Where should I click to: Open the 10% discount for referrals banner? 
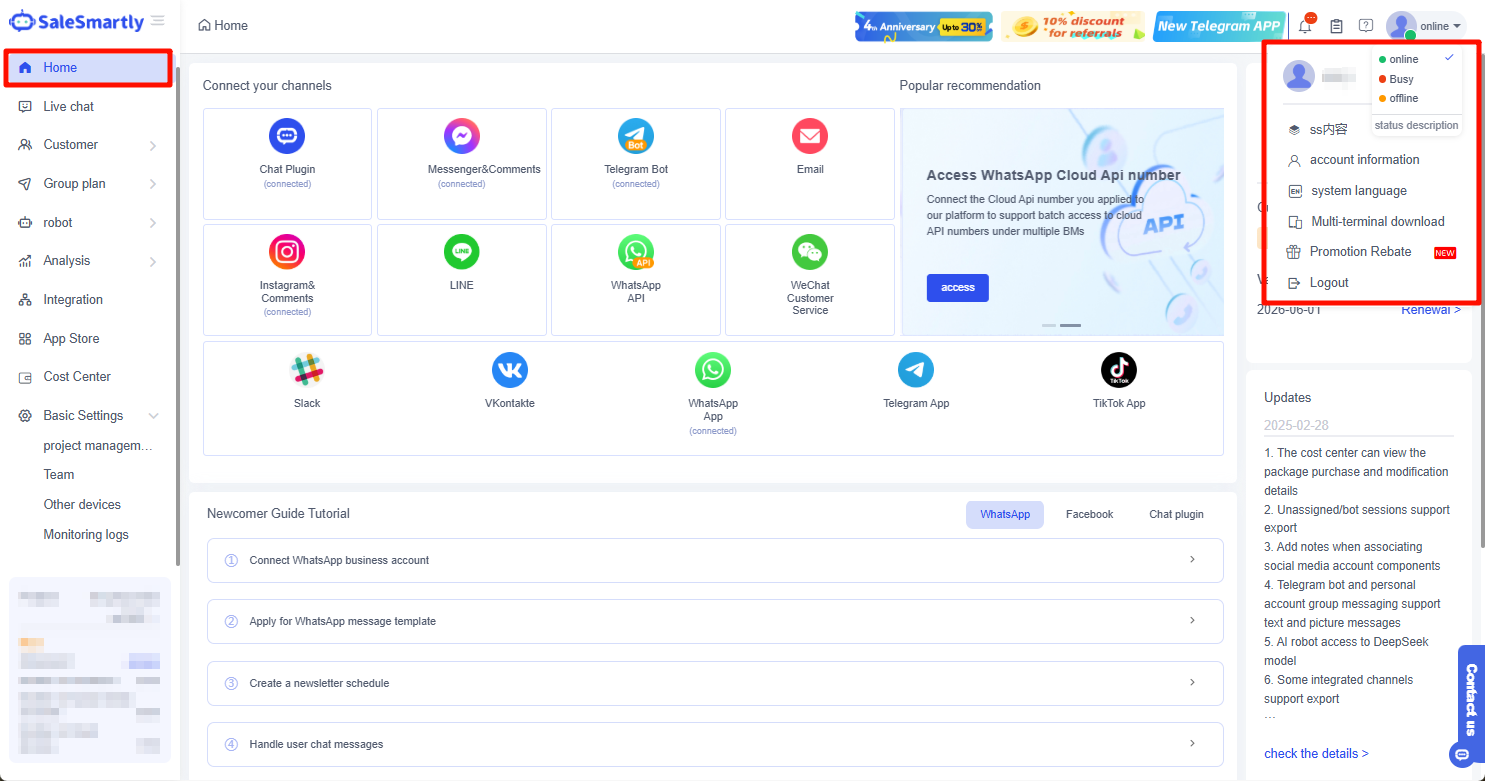tap(1073, 27)
